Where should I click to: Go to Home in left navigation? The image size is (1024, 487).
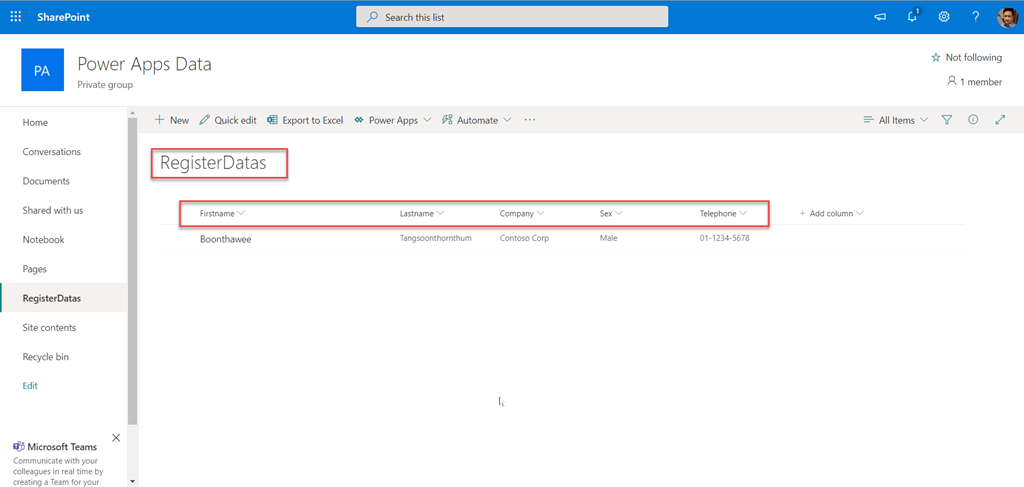tap(35, 123)
